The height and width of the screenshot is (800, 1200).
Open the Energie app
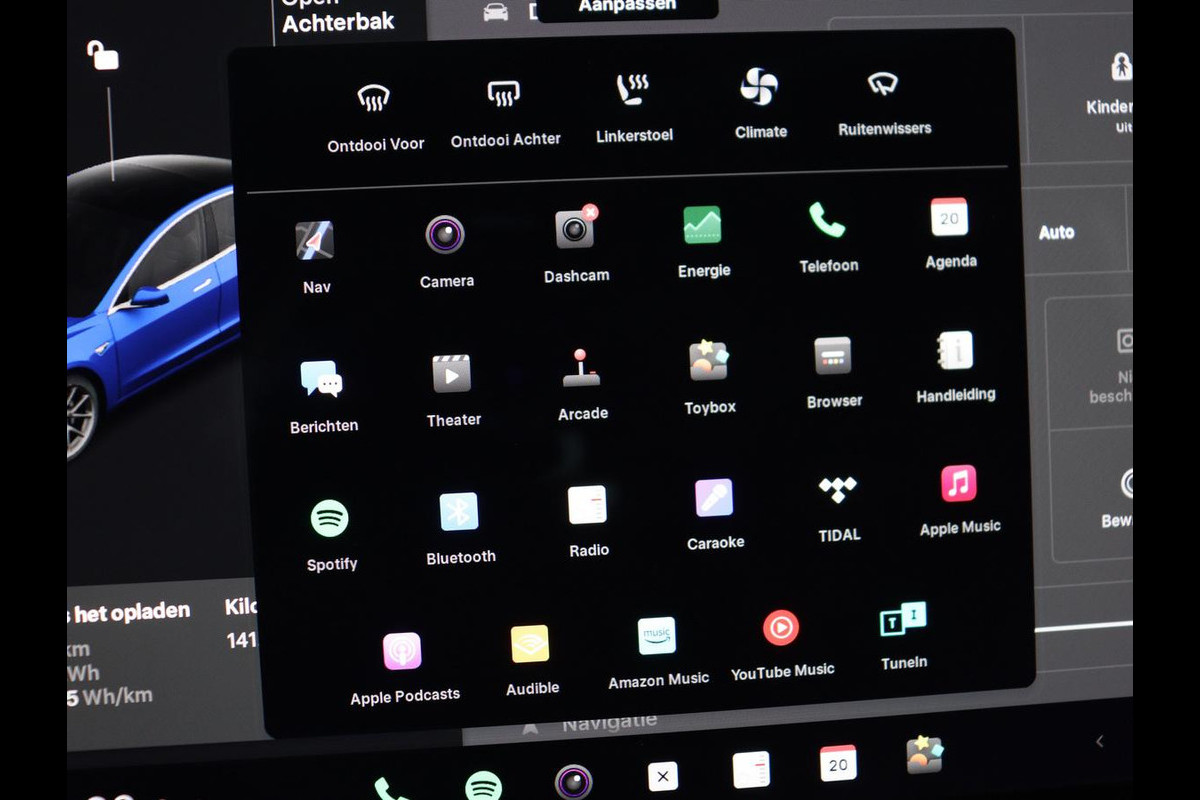pos(703,226)
